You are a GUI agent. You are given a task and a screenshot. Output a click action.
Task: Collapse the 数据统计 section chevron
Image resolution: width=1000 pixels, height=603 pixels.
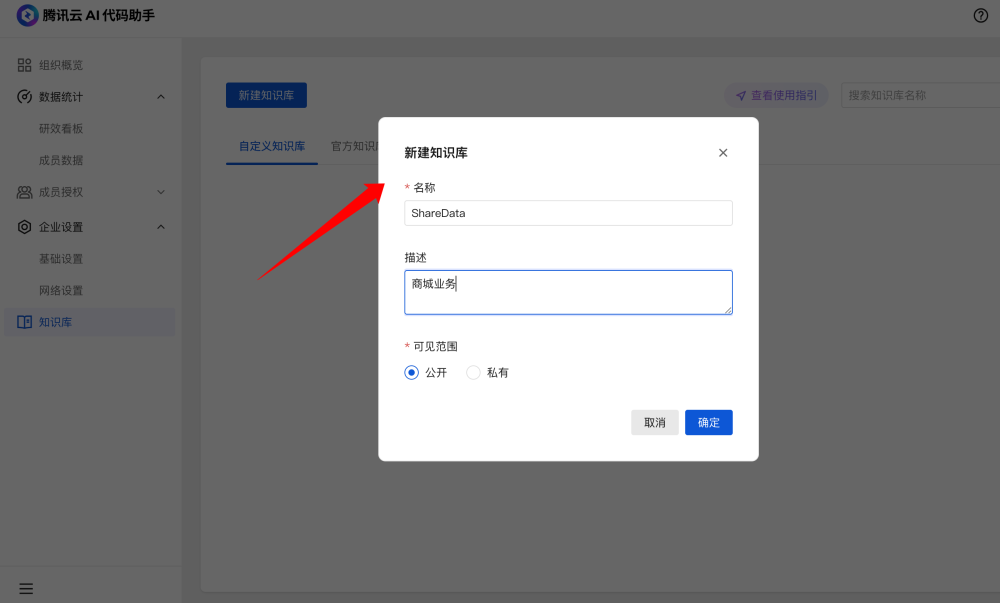coord(161,96)
